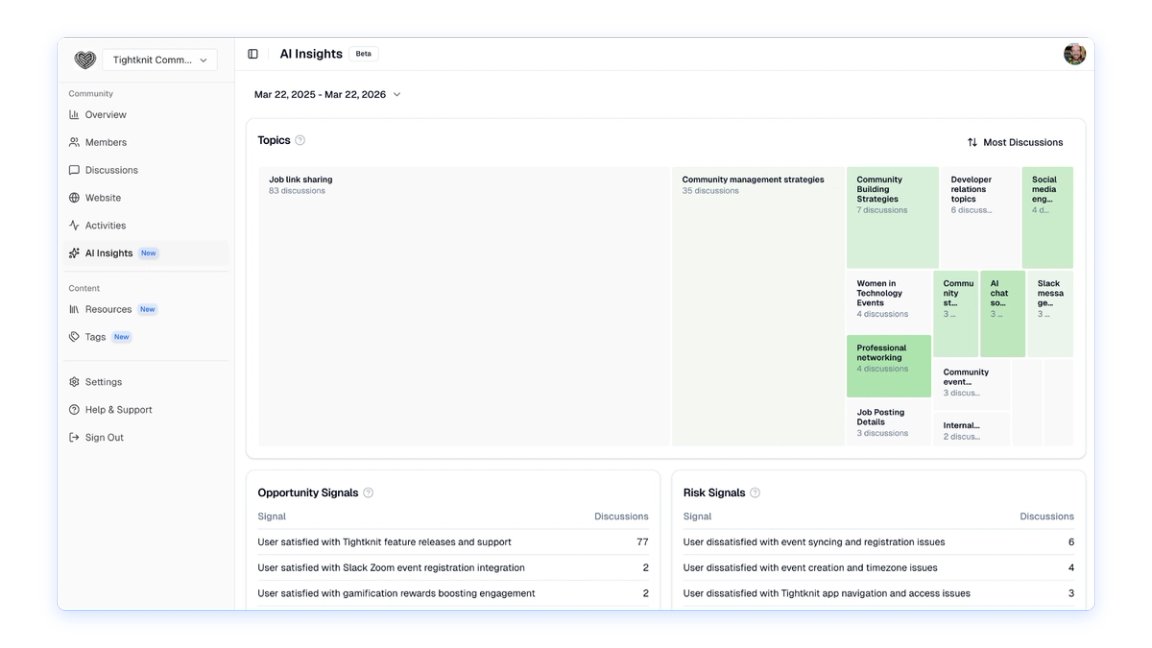Click Opportunity Signals Discussions column header

coord(621,516)
